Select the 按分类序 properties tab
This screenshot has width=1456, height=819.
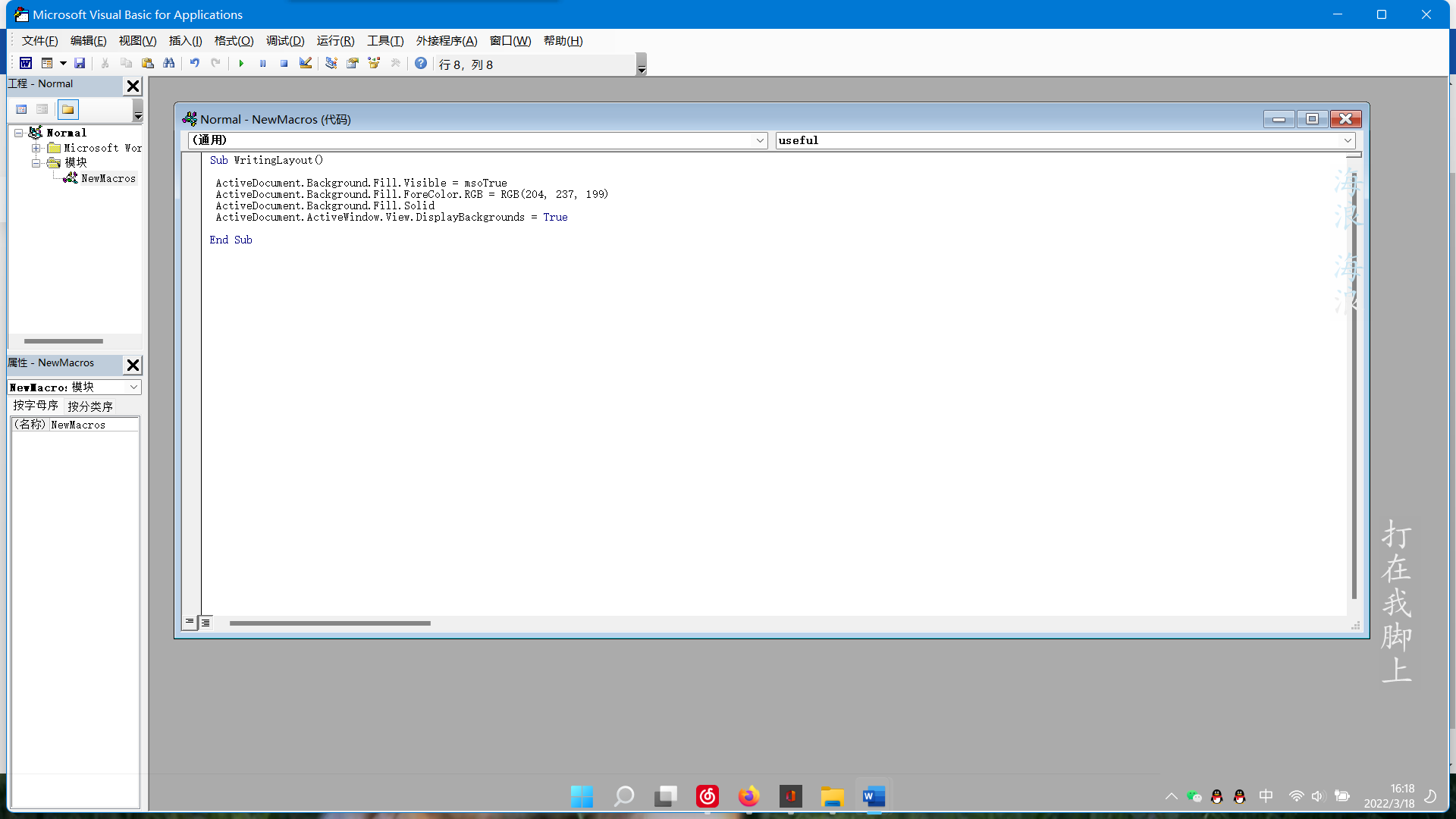coord(90,406)
